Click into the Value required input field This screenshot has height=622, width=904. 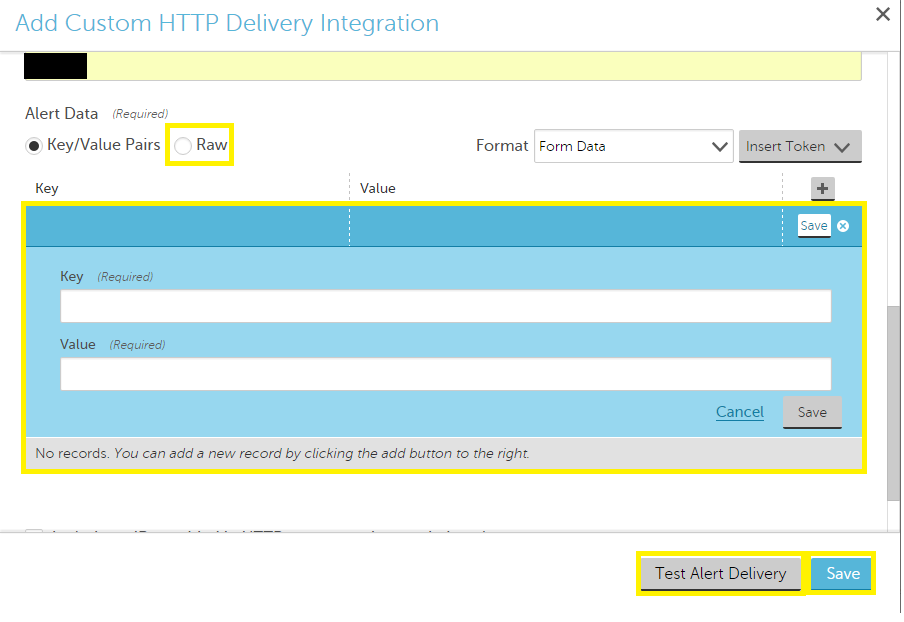445,374
